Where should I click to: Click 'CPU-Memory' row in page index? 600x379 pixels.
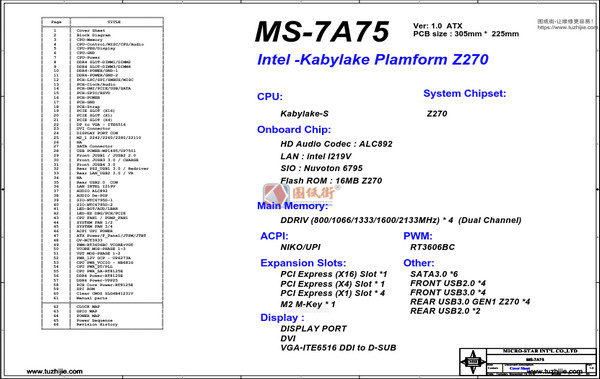tap(90, 40)
